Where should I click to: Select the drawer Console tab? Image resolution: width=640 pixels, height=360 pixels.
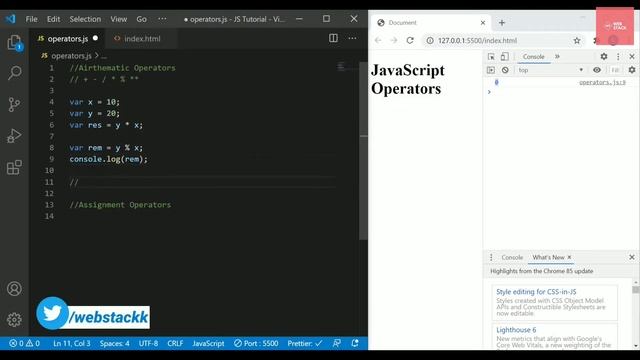(512, 257)
